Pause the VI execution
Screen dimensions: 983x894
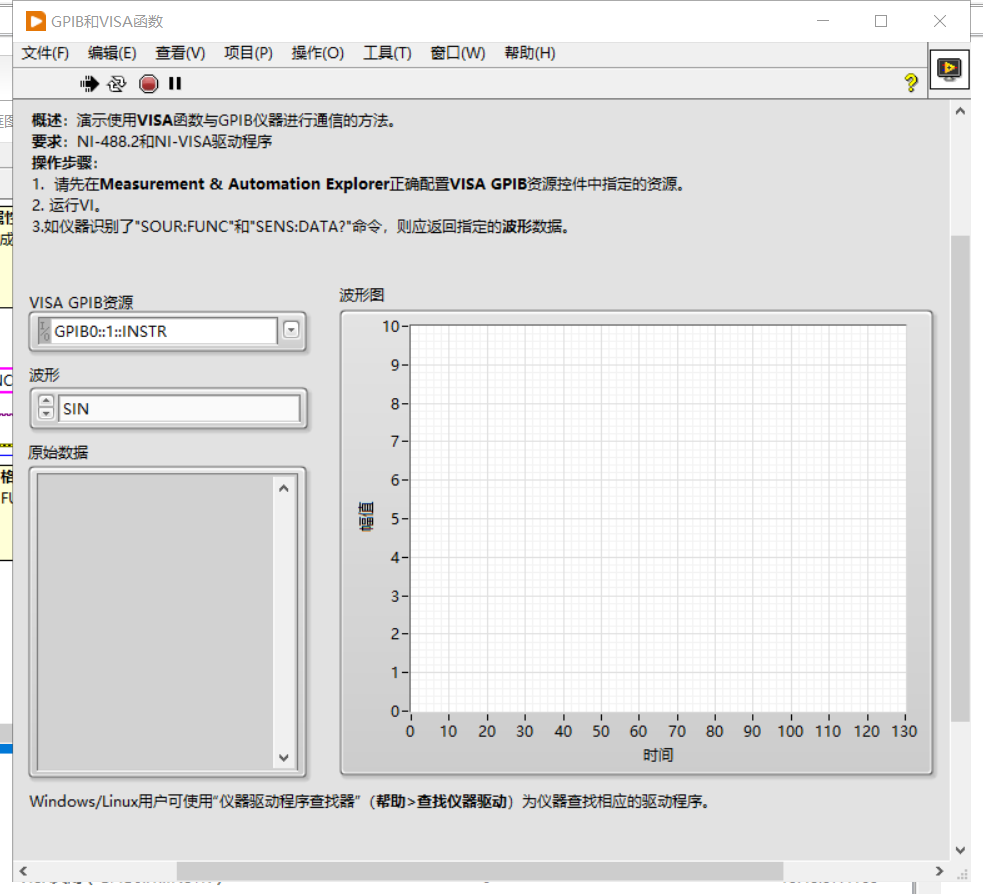pos(175,83)
